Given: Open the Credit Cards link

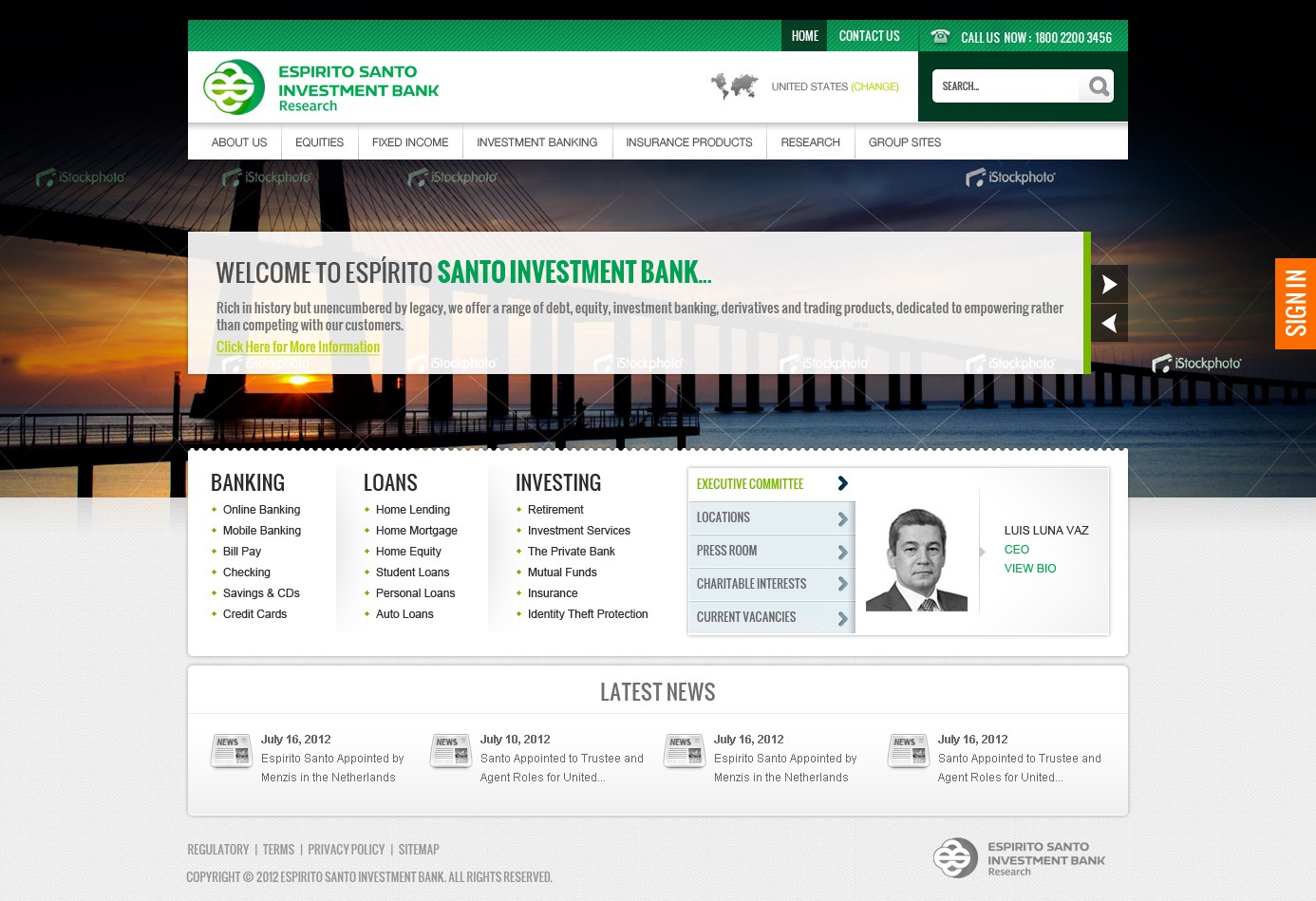Looking at the screenshot, I should click(x=254, y=614).
